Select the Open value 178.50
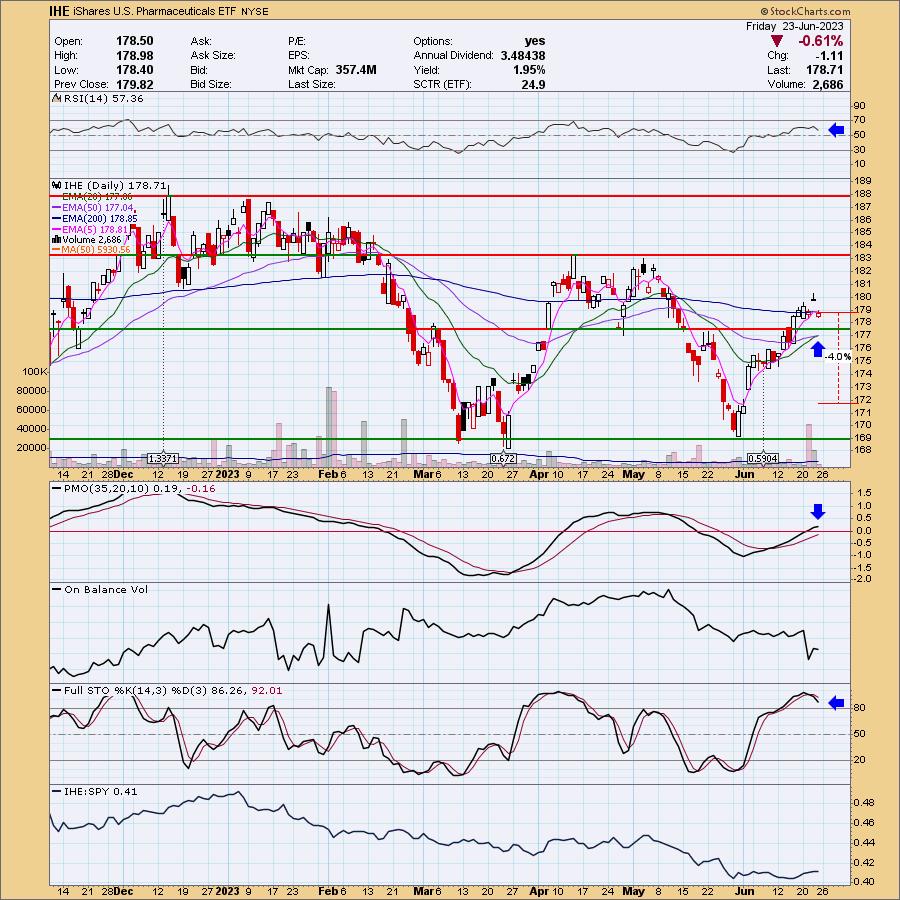Screen dimensions: 900x900 [x=134, y=41]
